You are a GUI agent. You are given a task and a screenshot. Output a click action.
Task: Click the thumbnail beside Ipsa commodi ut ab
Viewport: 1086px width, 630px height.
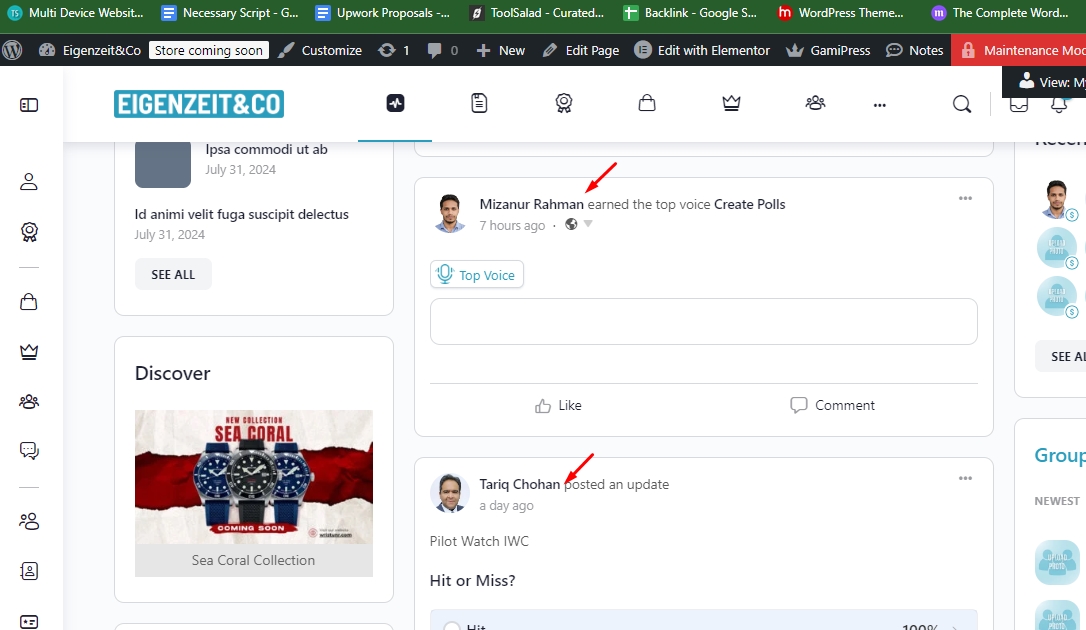click(163, 165)
